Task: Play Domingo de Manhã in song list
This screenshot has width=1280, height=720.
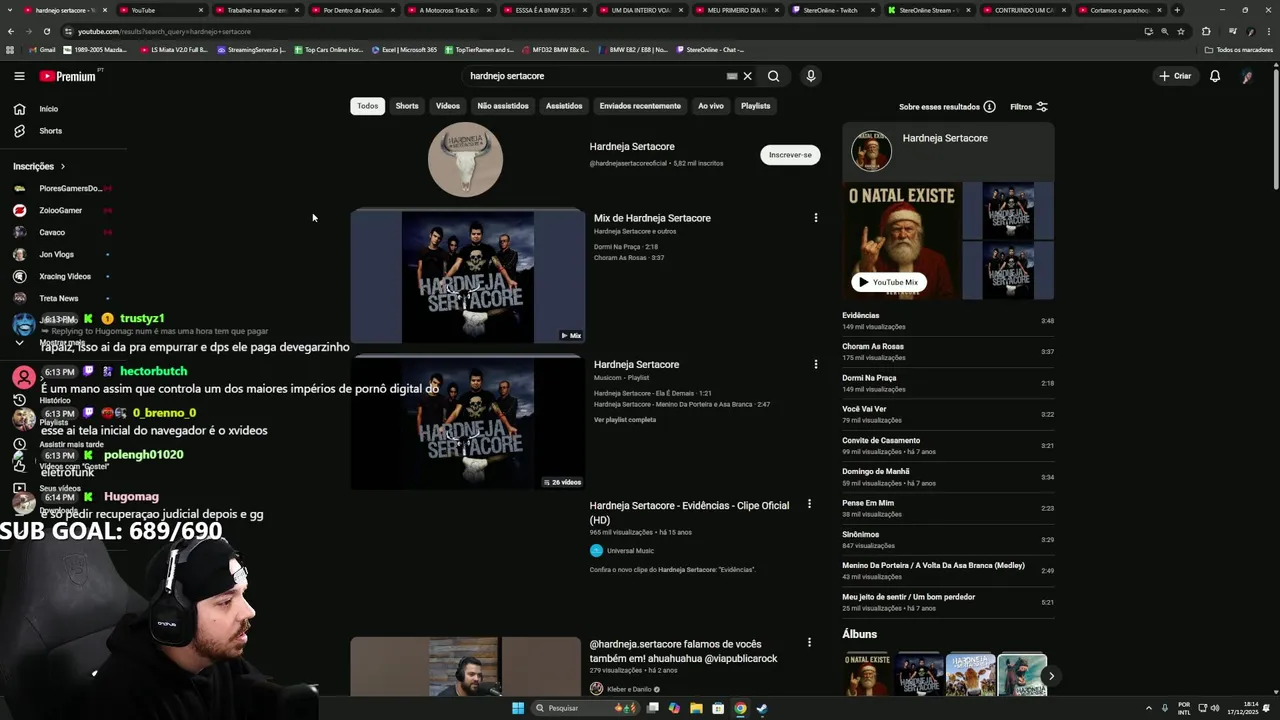Action: [947, 477]
